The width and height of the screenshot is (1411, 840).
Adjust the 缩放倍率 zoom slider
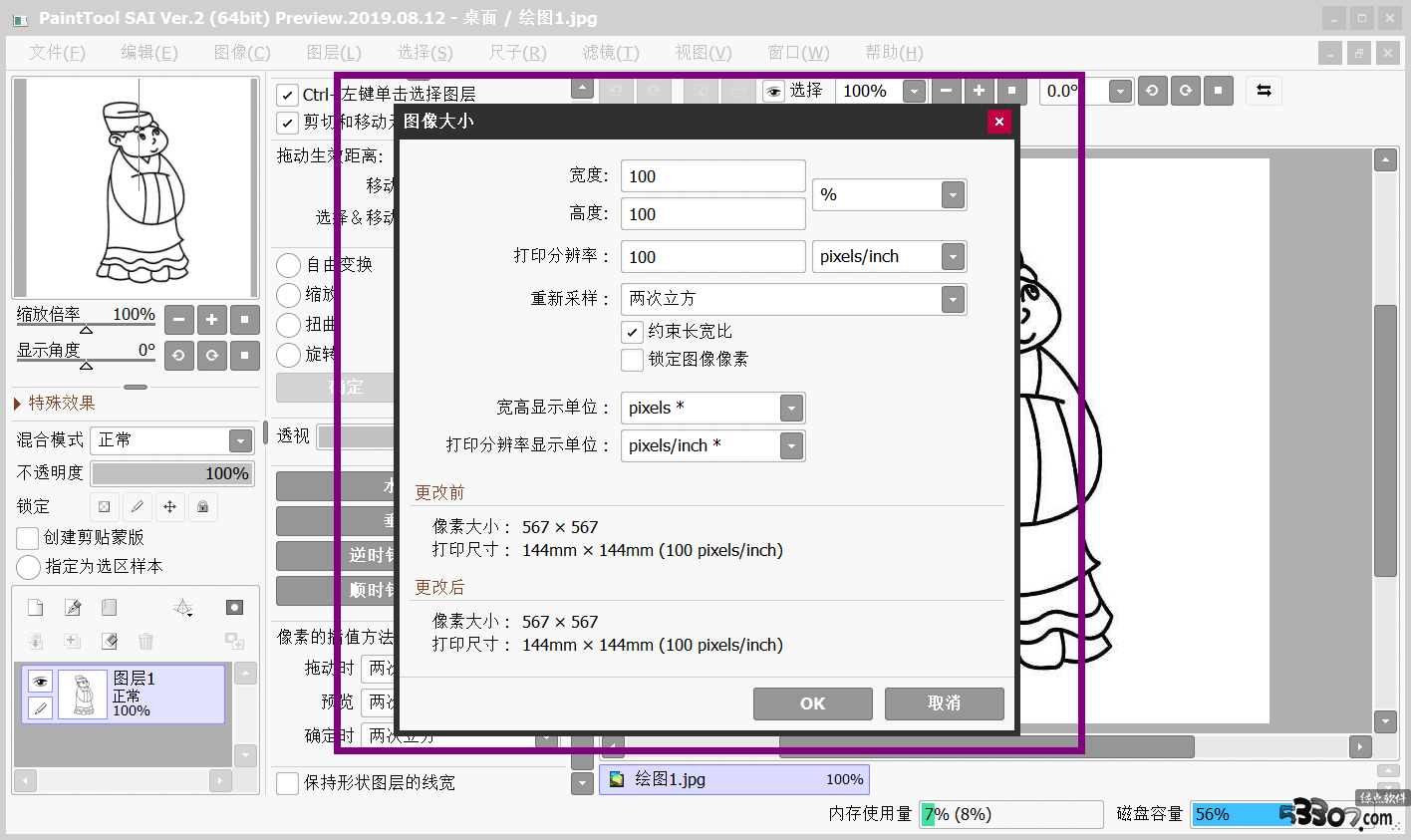[86, 327]
